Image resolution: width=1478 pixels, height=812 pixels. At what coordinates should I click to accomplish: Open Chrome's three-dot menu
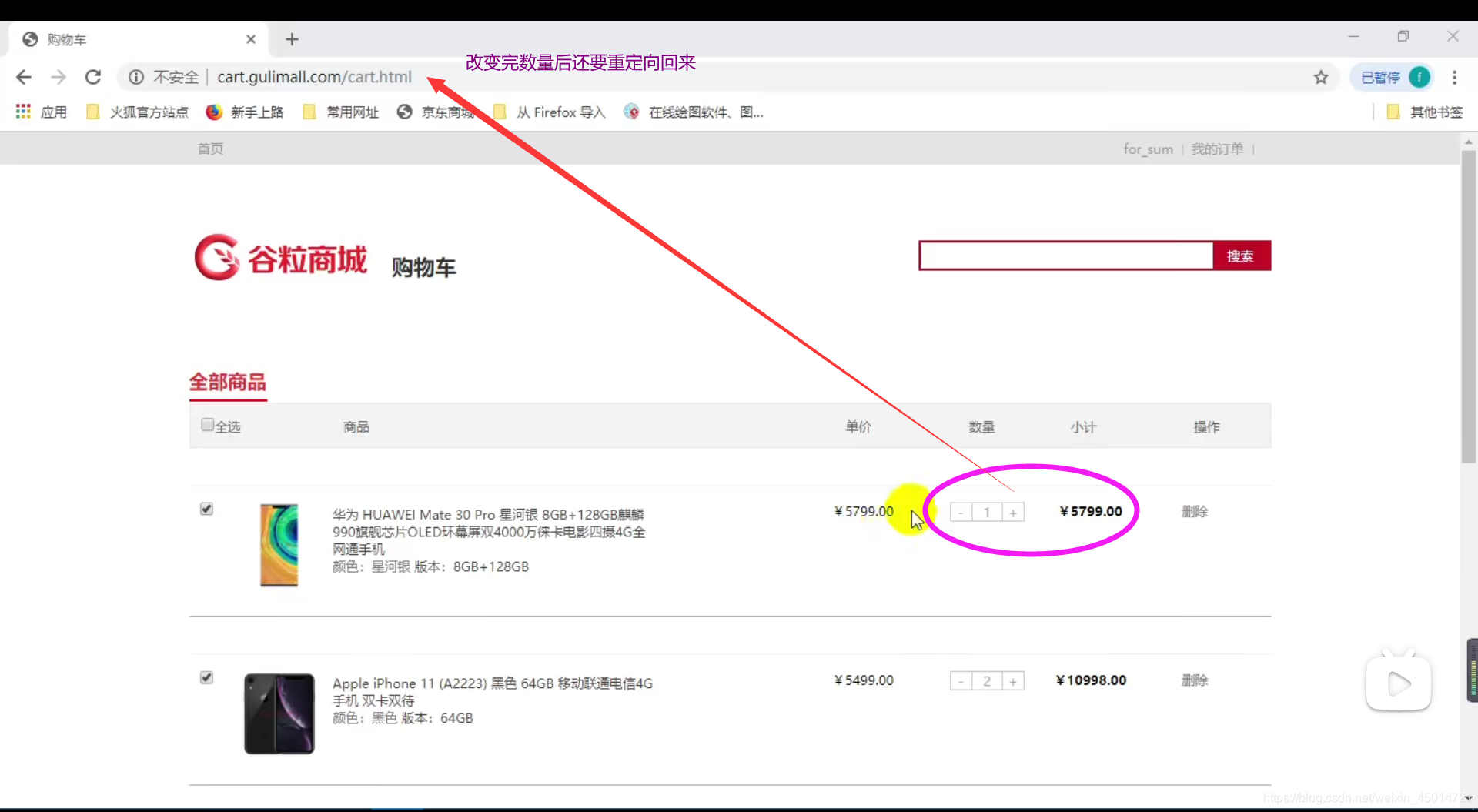[x=1454, y=77]
